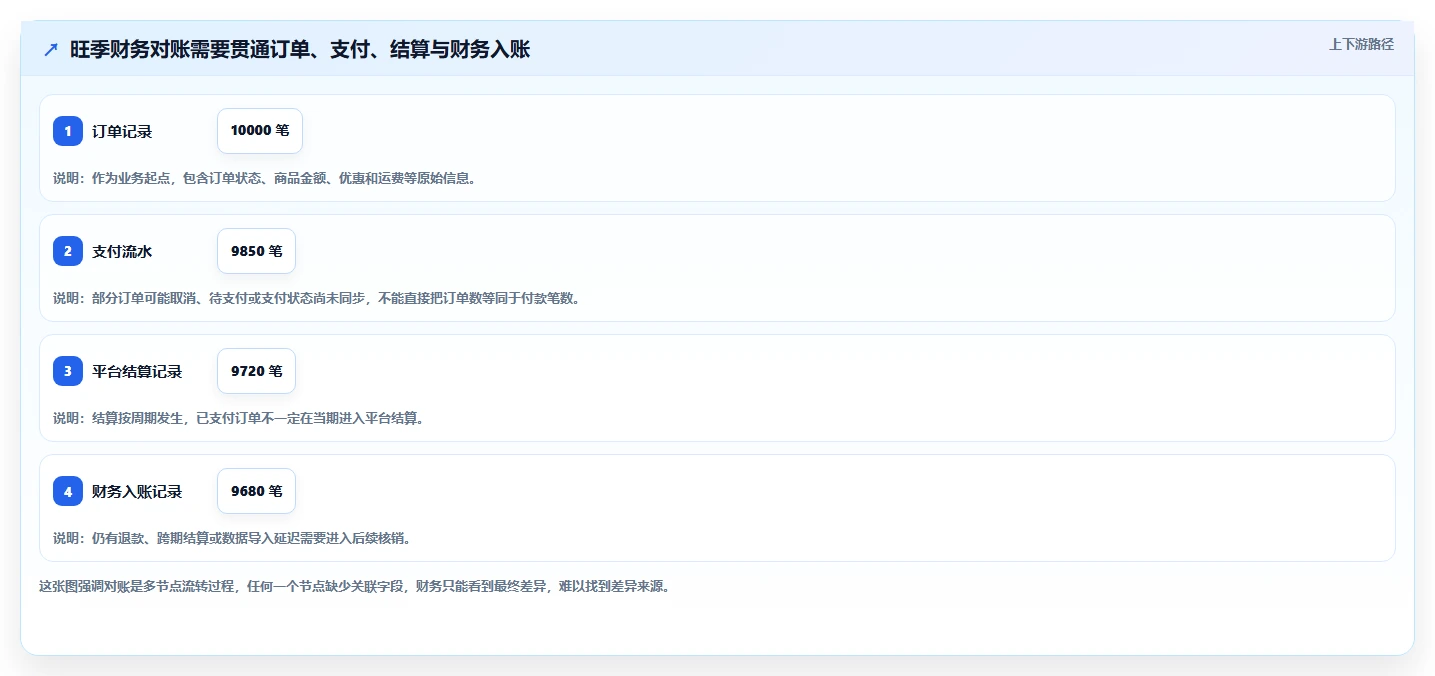
Task: Click the 财务入账记录 label
Action: 137,491
